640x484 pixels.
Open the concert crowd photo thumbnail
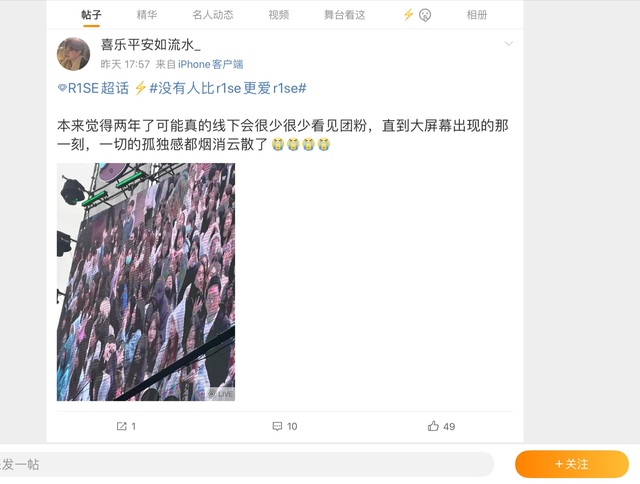tap(146, 282)
